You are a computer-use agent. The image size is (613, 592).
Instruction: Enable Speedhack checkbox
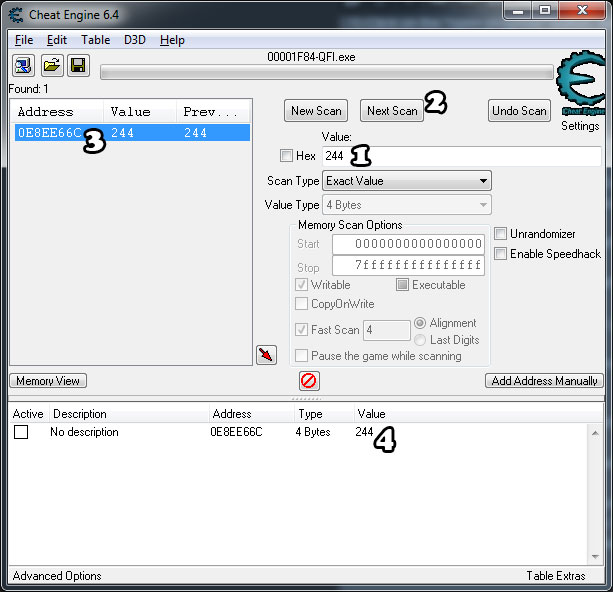500,253
